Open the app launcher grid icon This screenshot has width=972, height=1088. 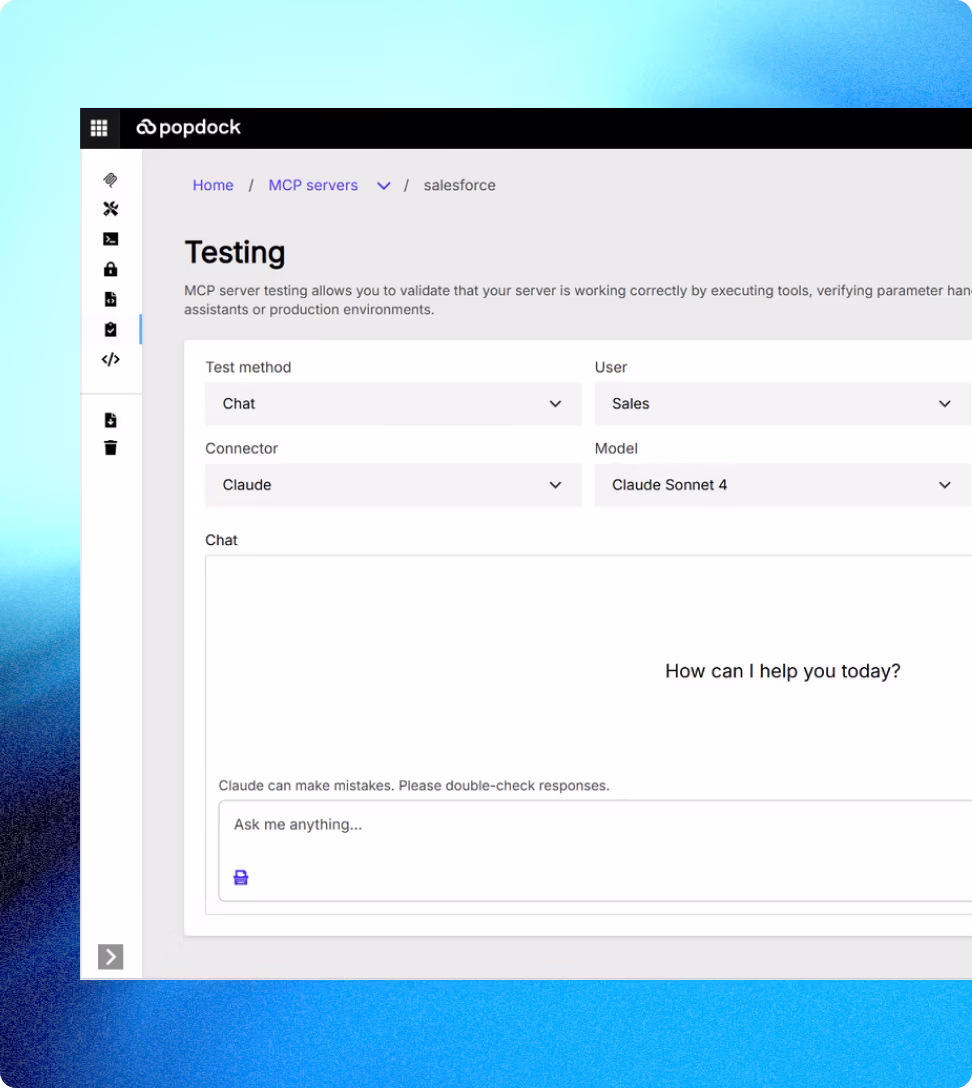pyautogui.click(x=99, y=128)
